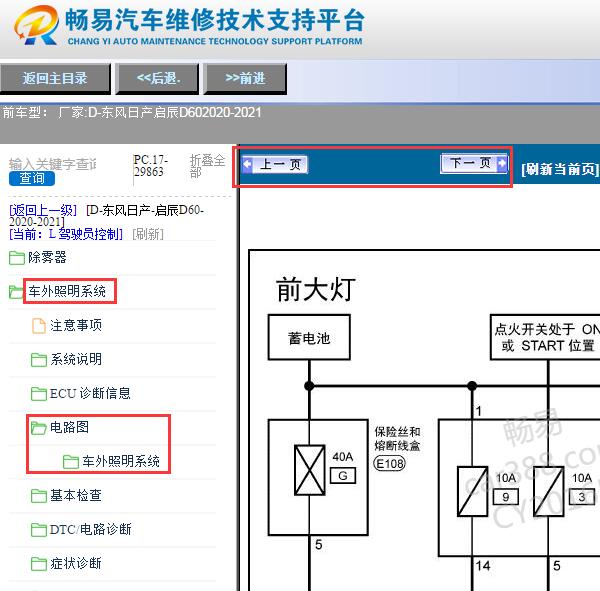
Task: Click the keyword search input field
Action: tap(53, 164)
